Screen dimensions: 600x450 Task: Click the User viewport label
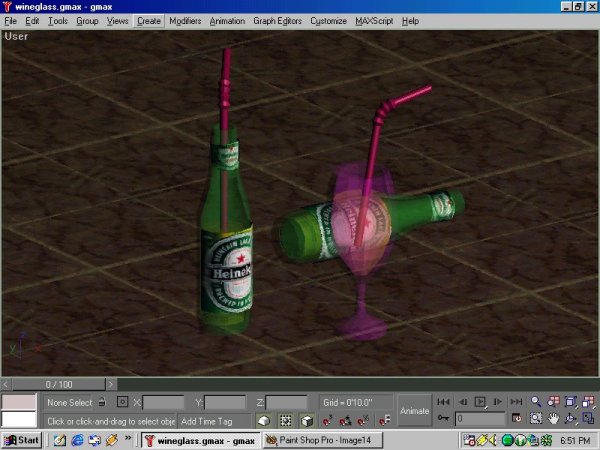pos(16,36)
